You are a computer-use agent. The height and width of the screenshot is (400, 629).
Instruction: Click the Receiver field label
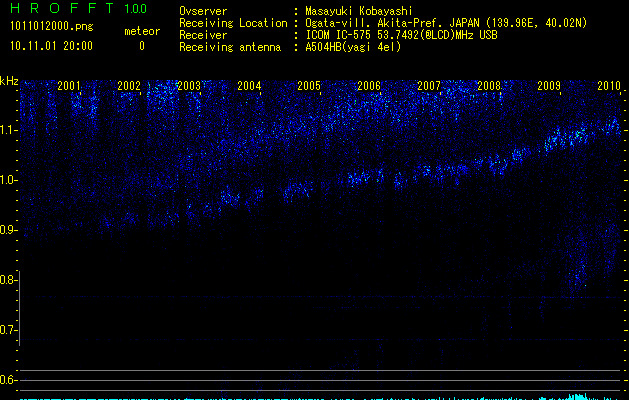203,35
